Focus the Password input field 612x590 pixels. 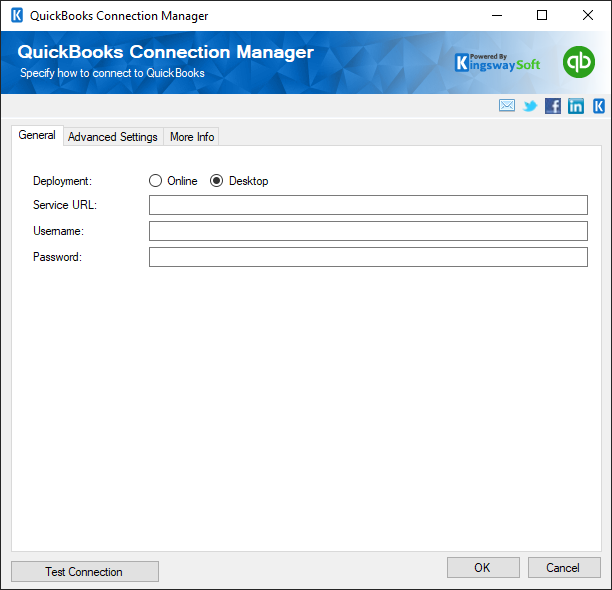(x=368, y=257)
